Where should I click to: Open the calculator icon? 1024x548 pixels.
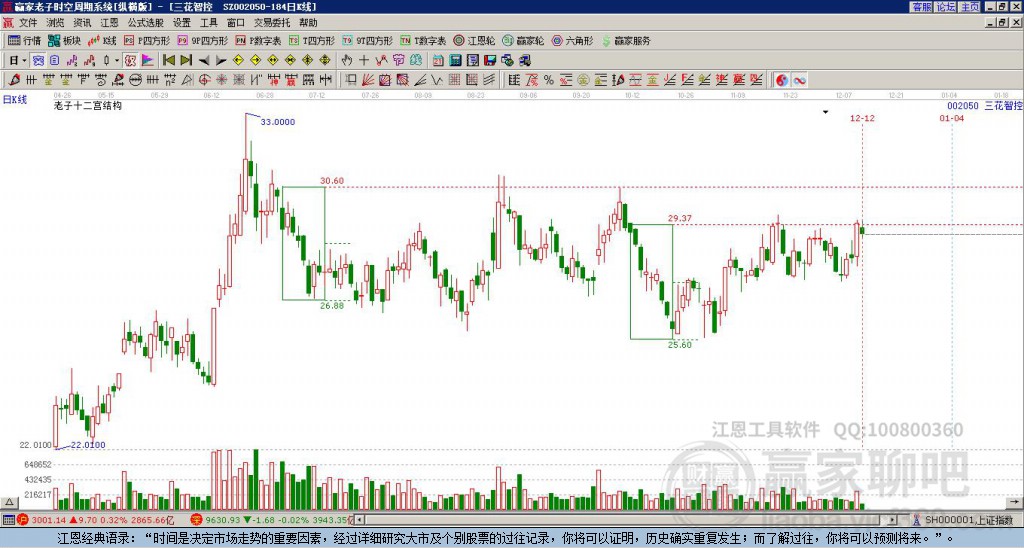click(x=456, y=61)
